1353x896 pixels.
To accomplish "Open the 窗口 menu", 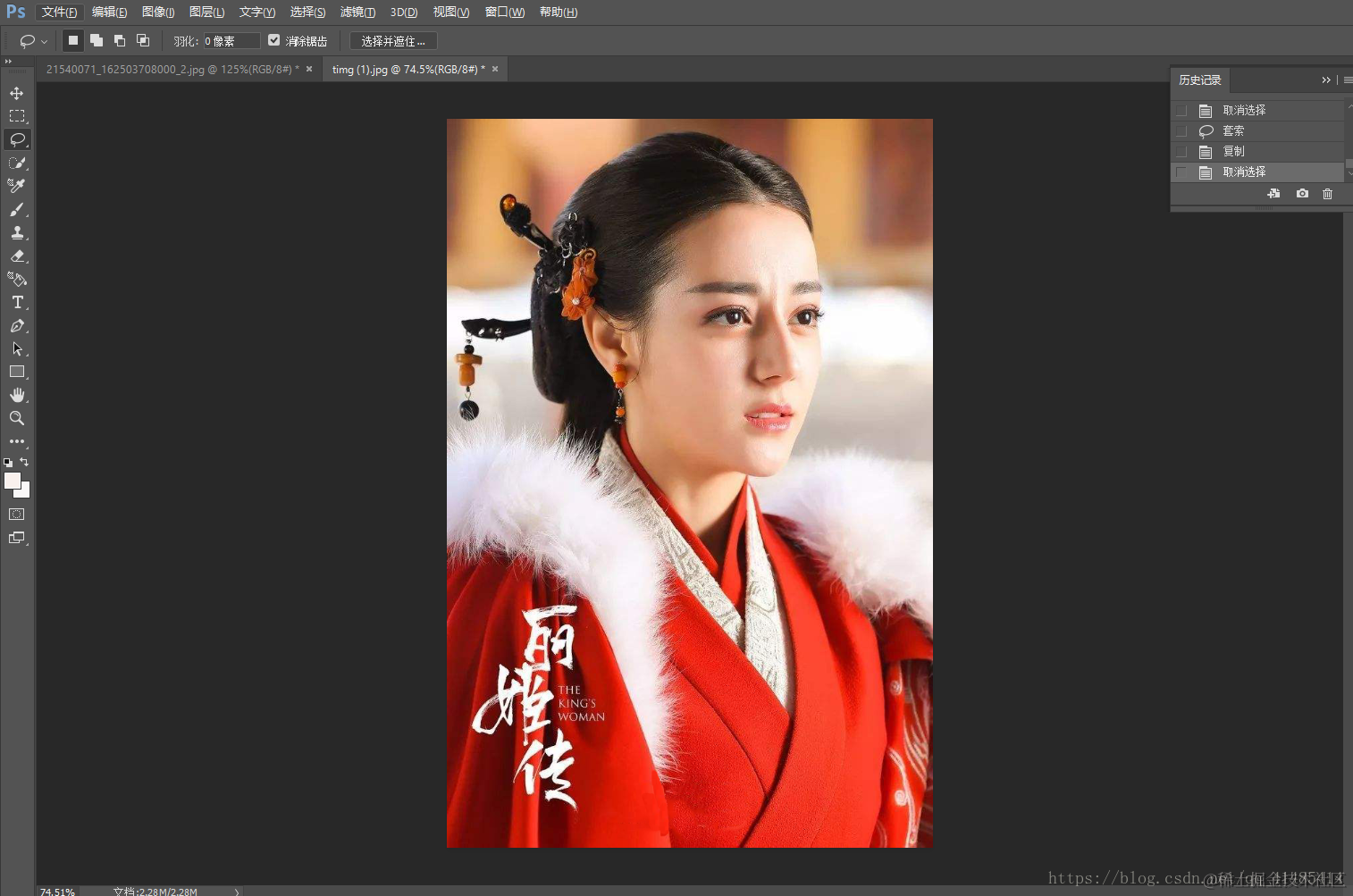I will coord(505,12).
